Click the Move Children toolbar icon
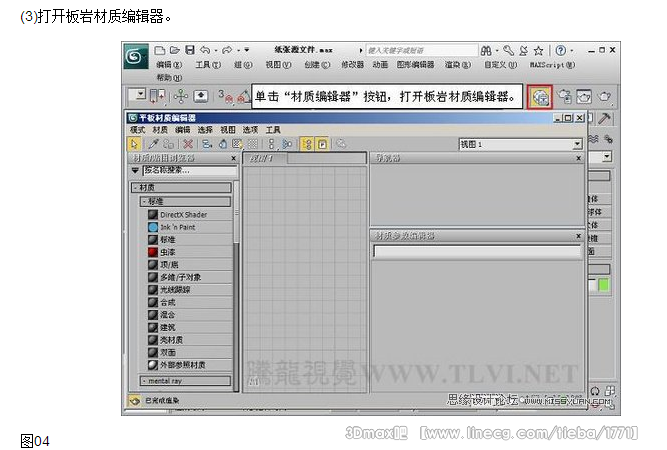 (x=207, y=144)
